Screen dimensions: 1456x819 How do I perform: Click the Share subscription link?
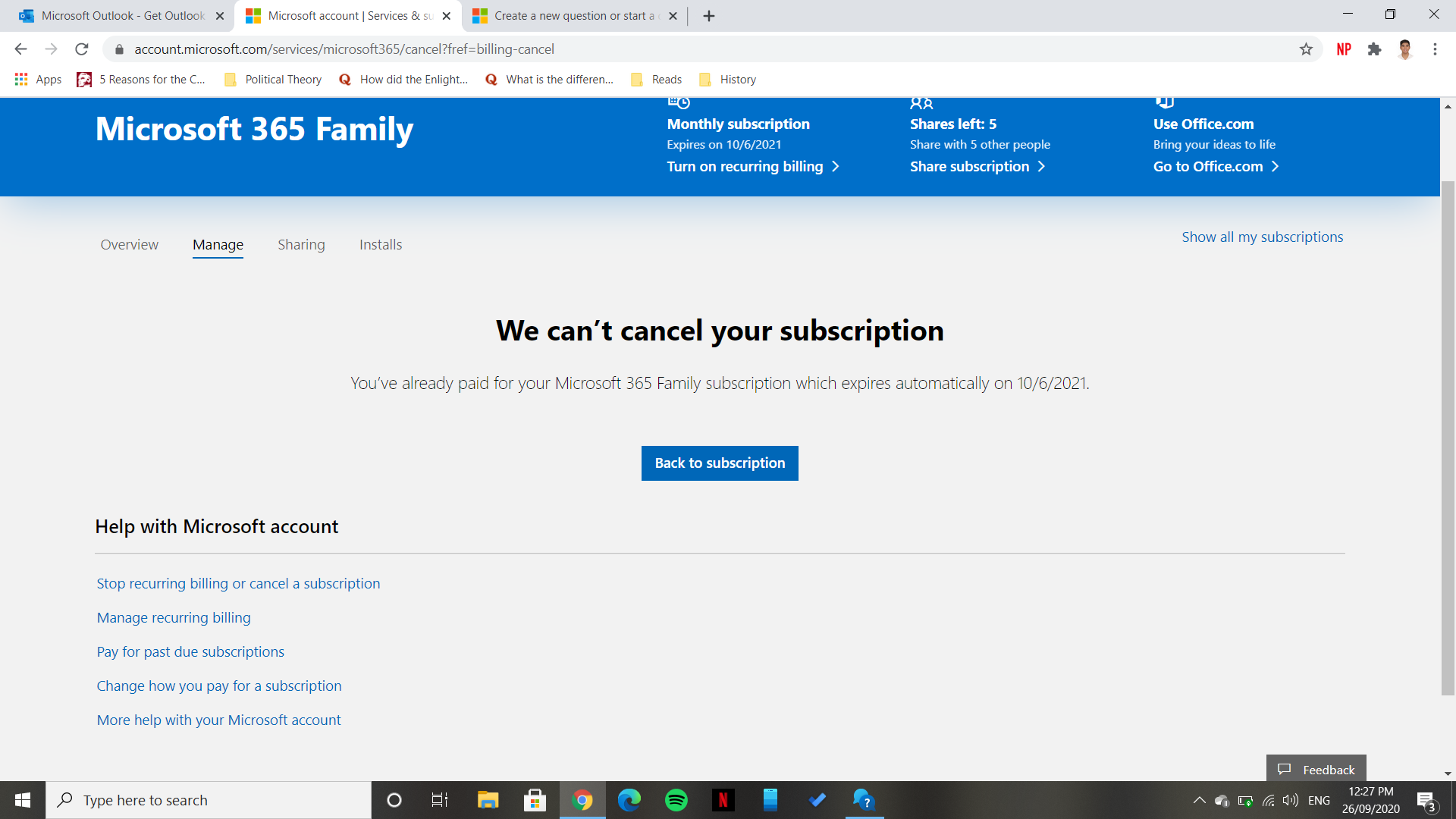tap(977, 167)
